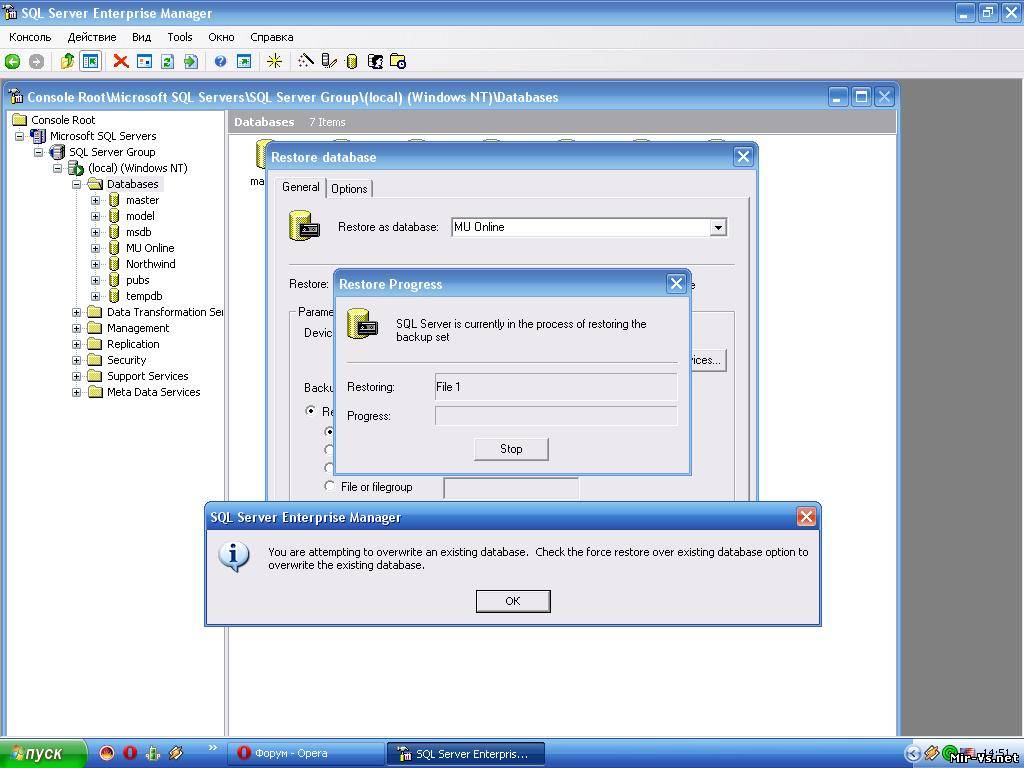Expand the Northwind database node
Screen dimensions: 1024x768
[96, 264]
